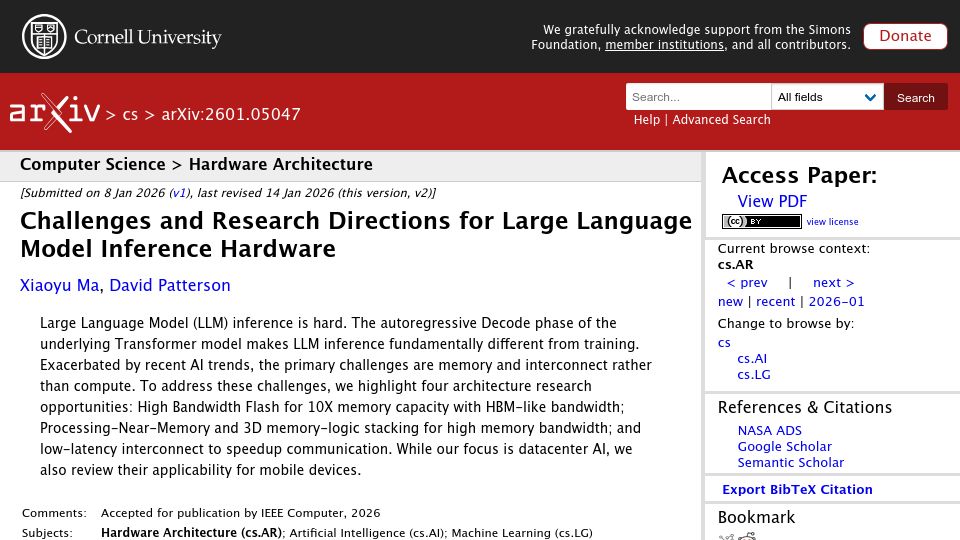Browse by cs.LG category
Viewport: 960px width, 540px height.
click(754, 375)
